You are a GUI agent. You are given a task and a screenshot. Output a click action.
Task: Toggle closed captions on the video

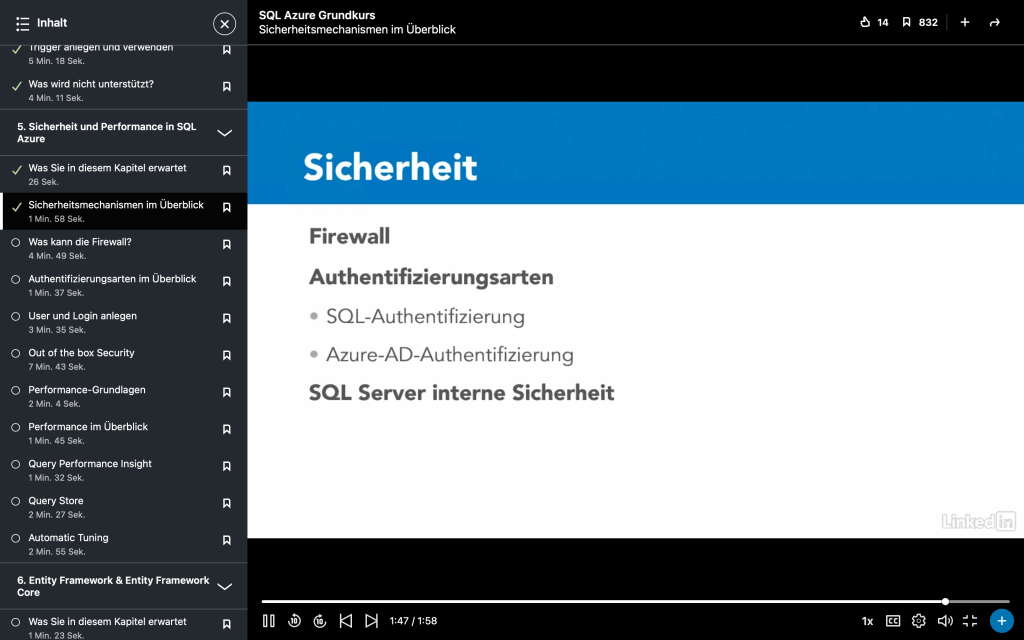tap(893, 621)
